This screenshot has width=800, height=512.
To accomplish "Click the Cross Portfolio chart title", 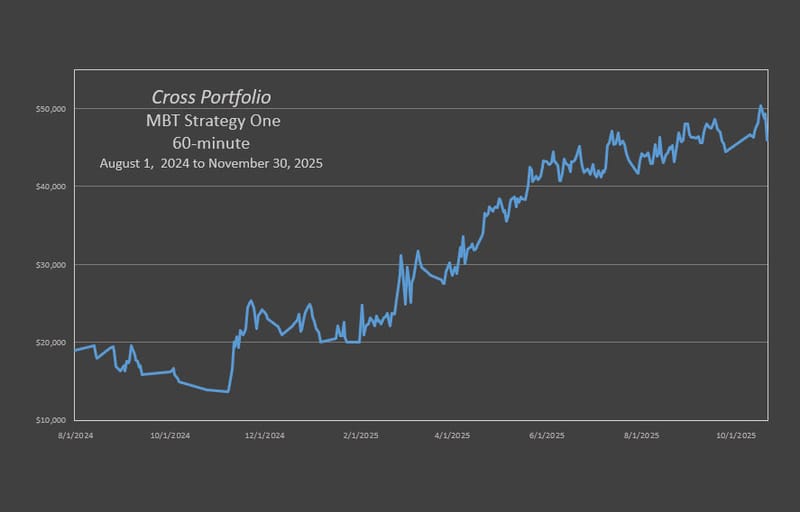I will tap(211, 97).
